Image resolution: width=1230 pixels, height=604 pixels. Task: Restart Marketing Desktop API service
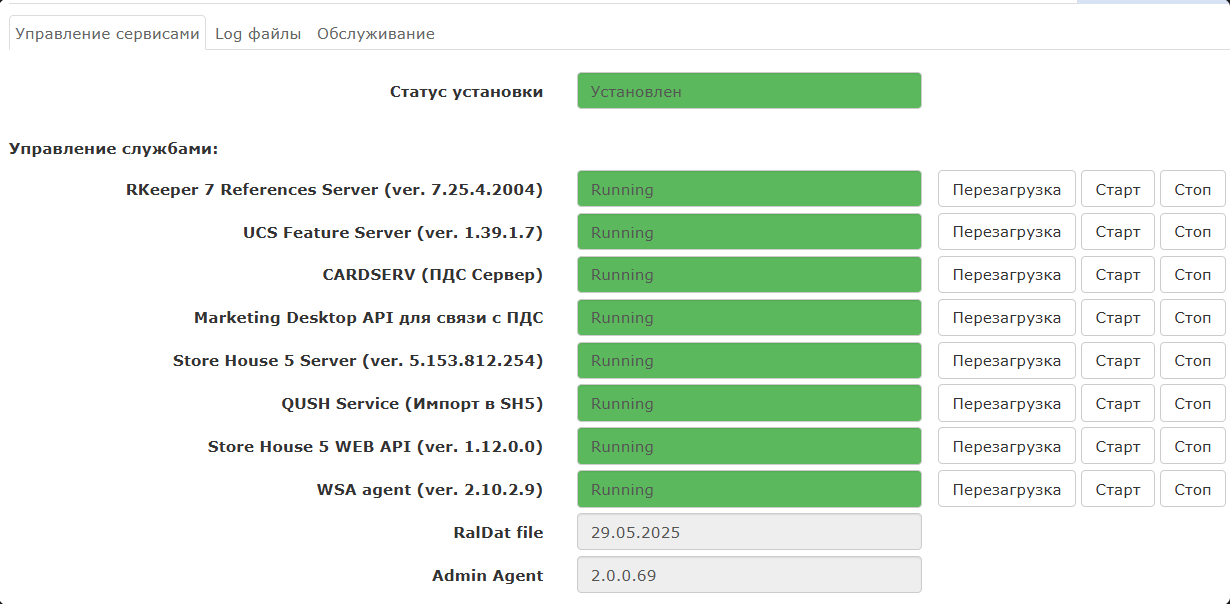(1006, 318)
